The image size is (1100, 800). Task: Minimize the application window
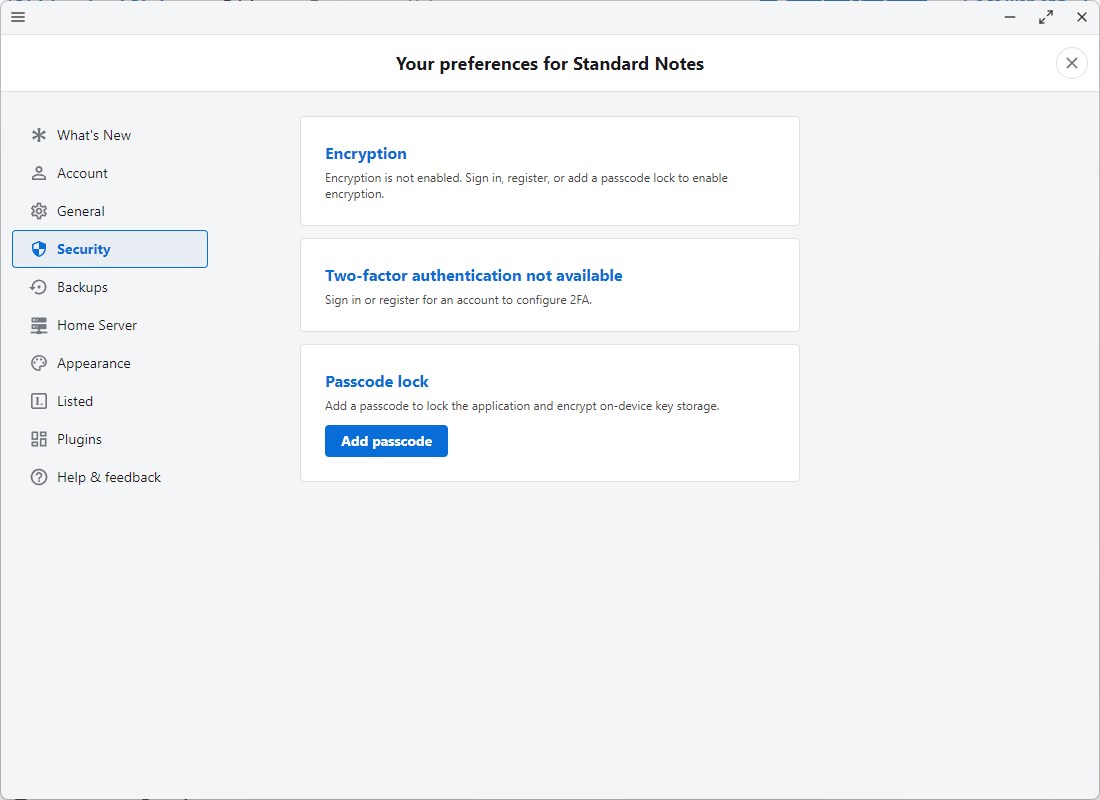click(1010, 17)
